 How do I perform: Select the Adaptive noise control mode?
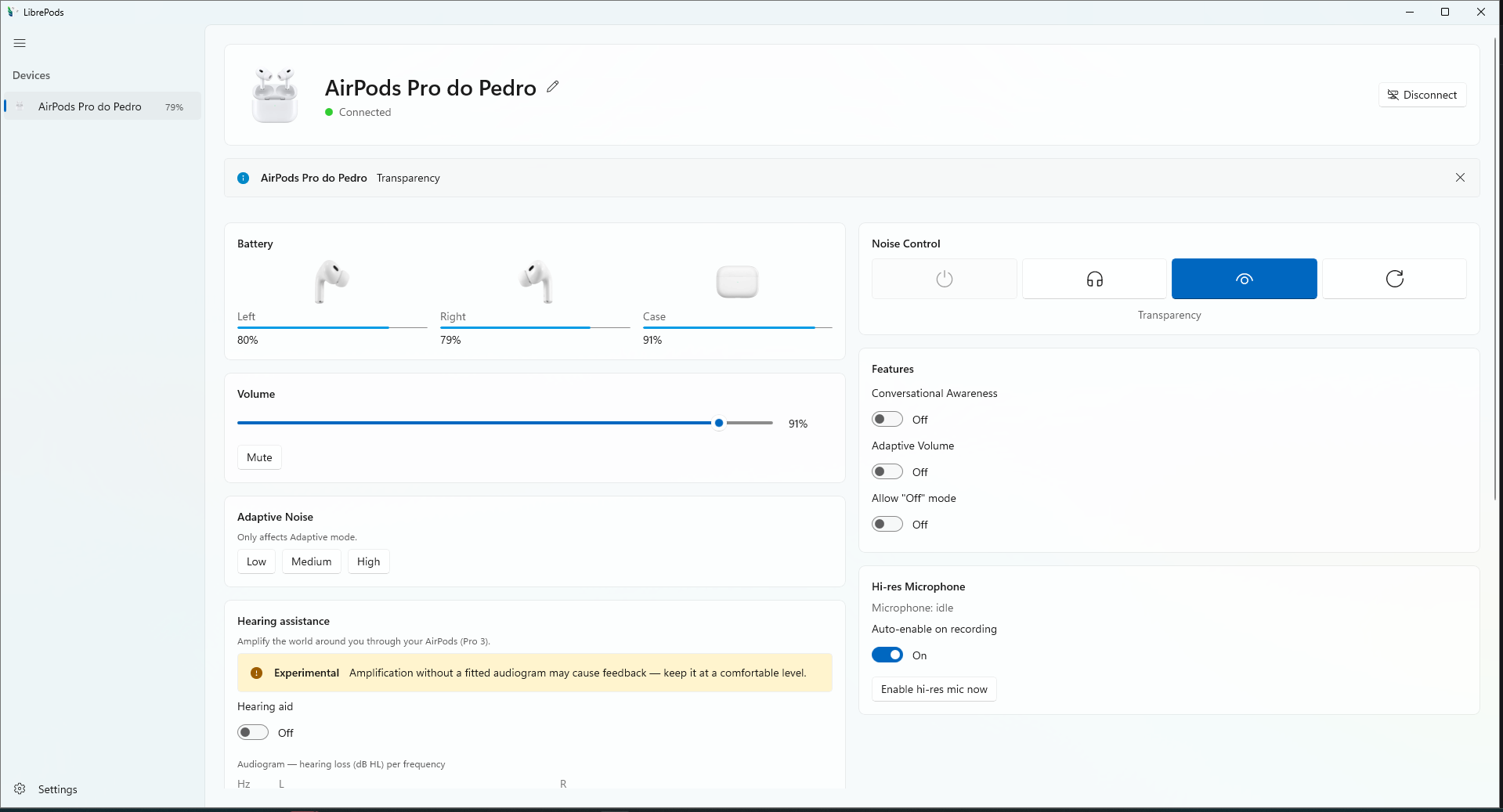pyautogui.click(x=1394, y=279)
